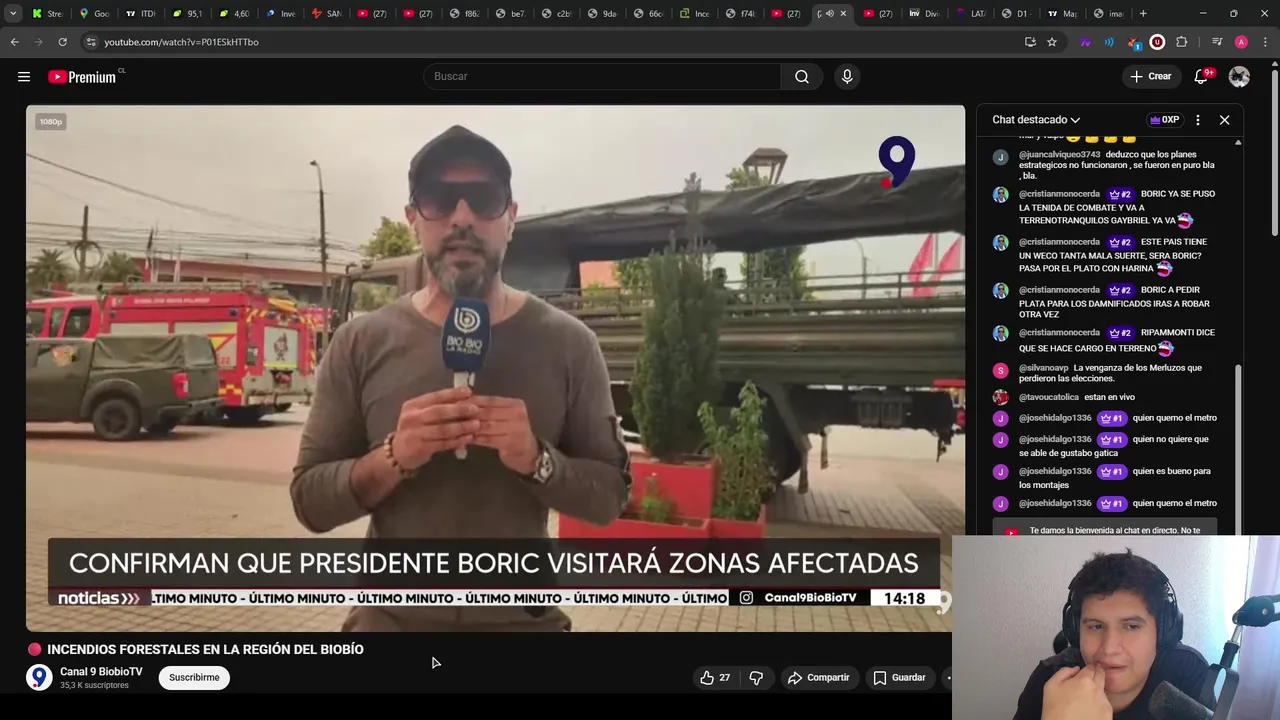Start voice search with the microphone
Image resolution: width=1280 pixels, height=720 pixels.
pos(847,76)
